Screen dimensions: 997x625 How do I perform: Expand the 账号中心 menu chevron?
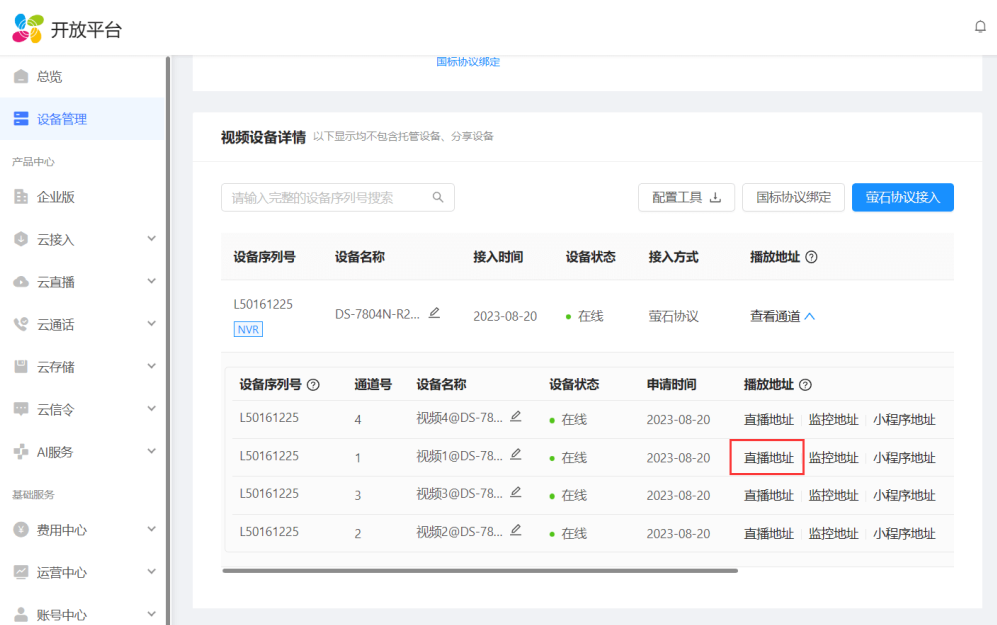(151, 614)
